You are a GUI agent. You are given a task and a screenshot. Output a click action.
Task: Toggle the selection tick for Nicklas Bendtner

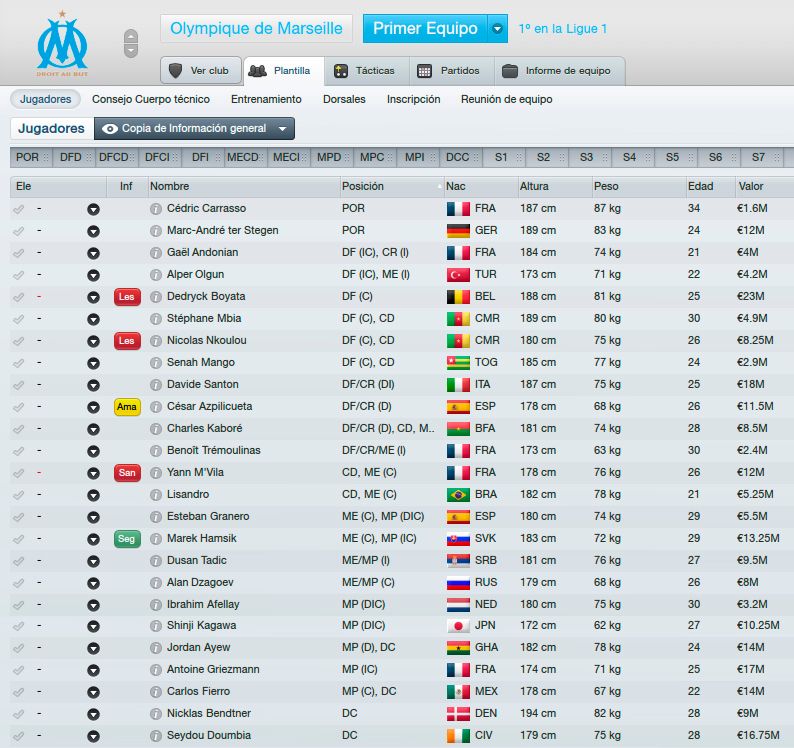[x=19, y=714]
